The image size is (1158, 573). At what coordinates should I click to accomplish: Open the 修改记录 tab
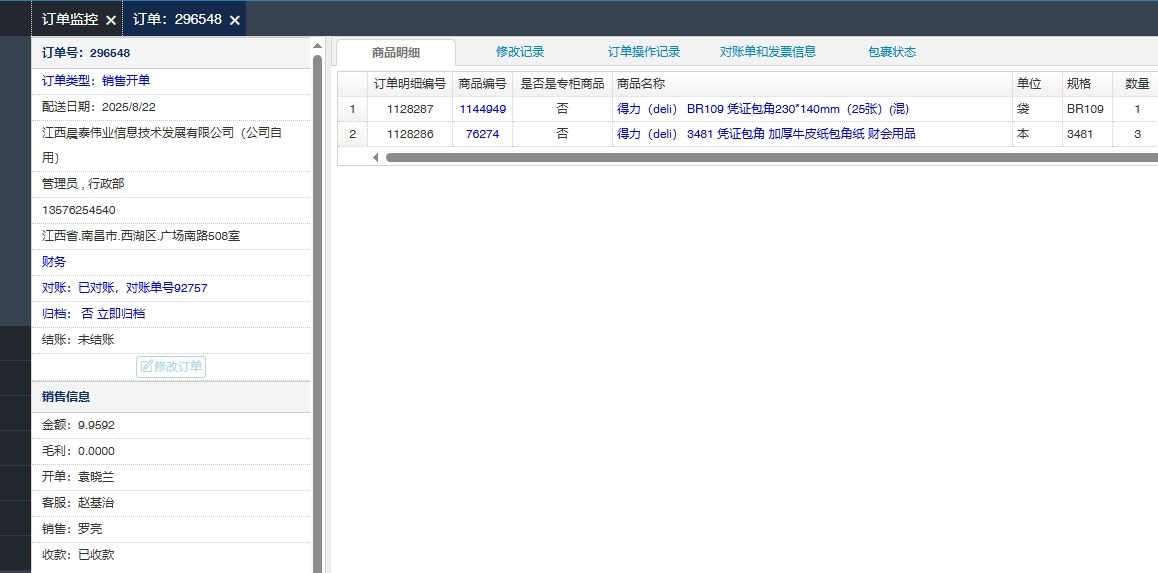click(520, 52)
